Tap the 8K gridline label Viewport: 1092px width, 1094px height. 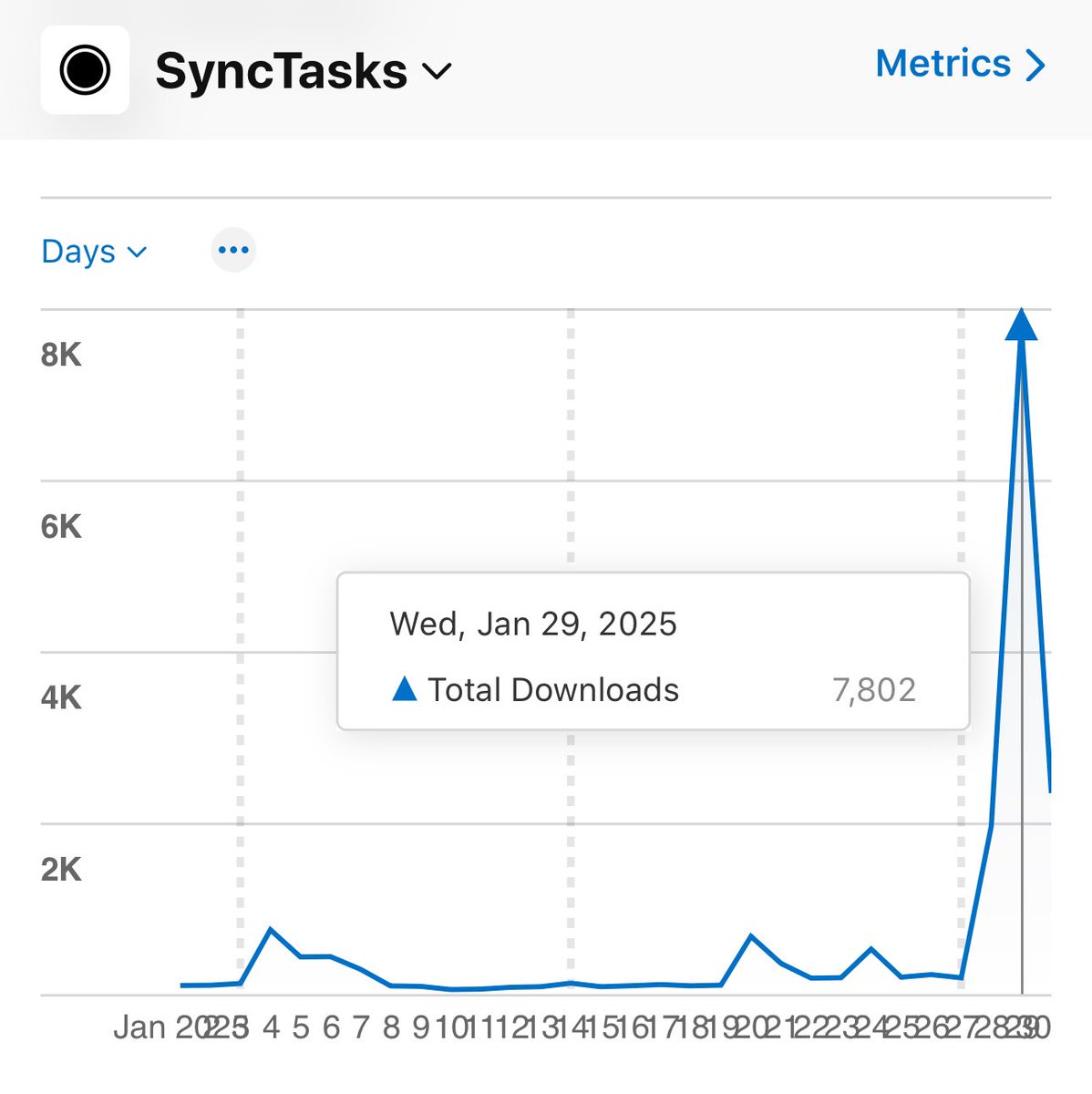pos(61,355)
